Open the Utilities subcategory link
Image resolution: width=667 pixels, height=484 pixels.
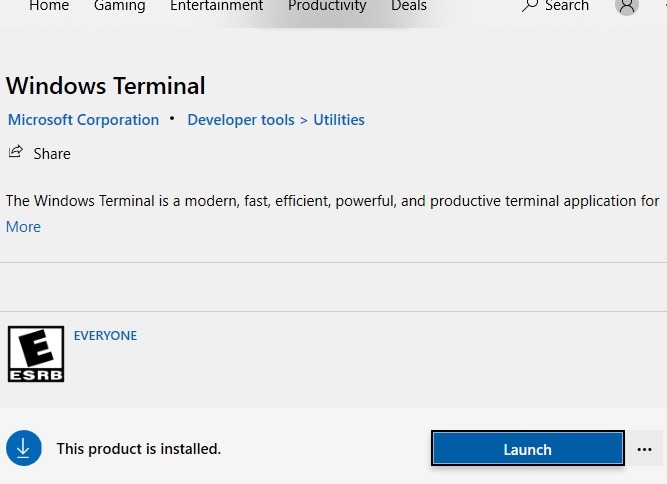point(339,120)
